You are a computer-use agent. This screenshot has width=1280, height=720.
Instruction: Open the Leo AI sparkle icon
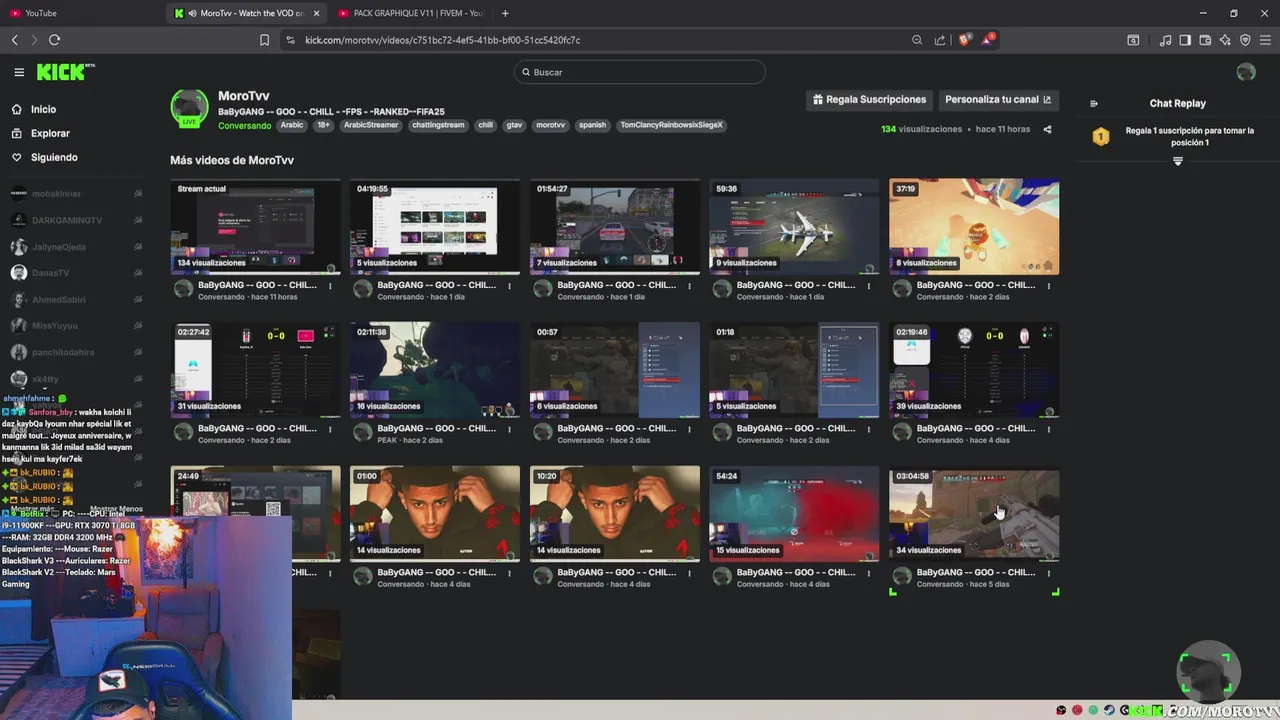click(x=1225, y=40)
